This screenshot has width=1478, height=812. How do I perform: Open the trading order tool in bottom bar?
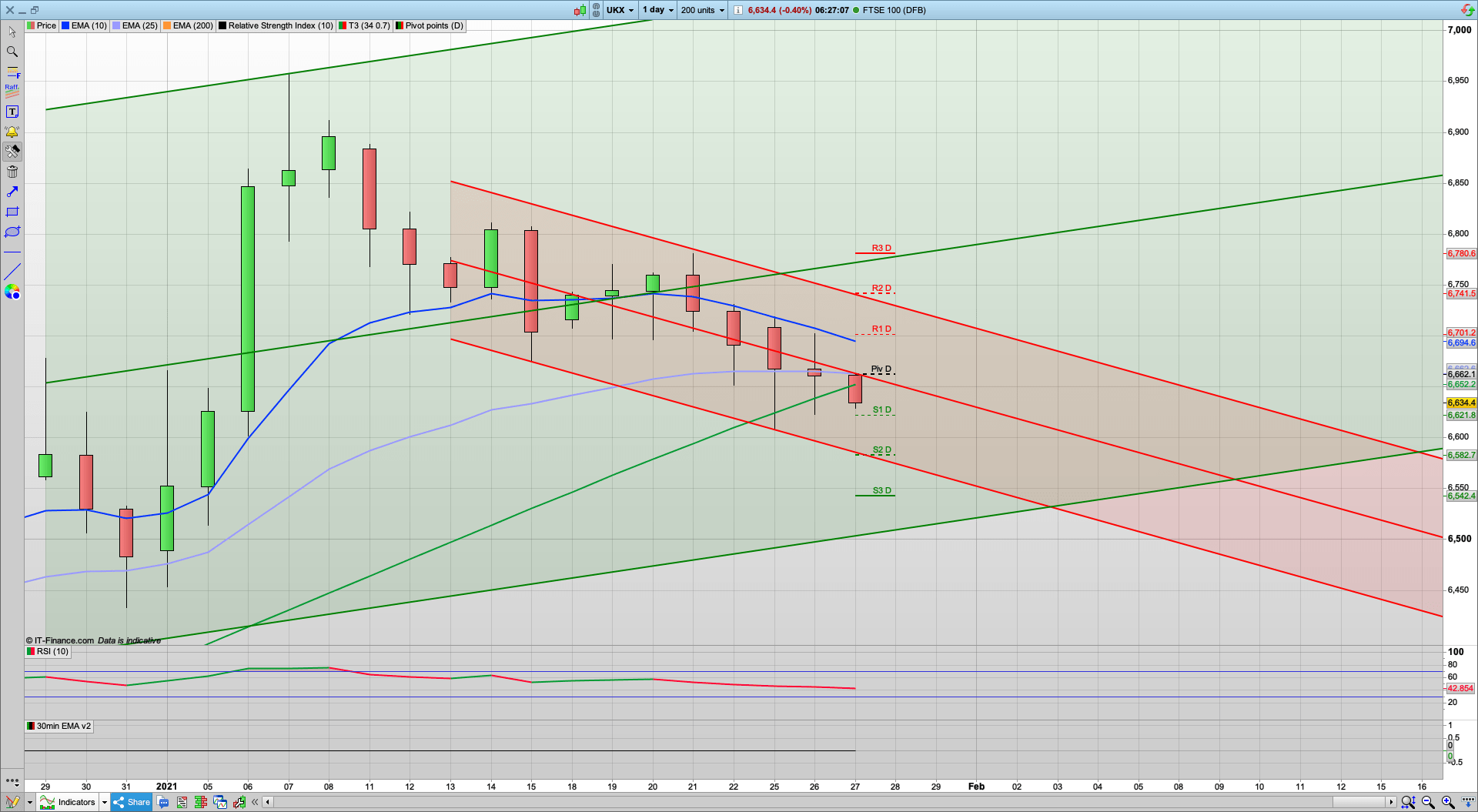[239, 802]
